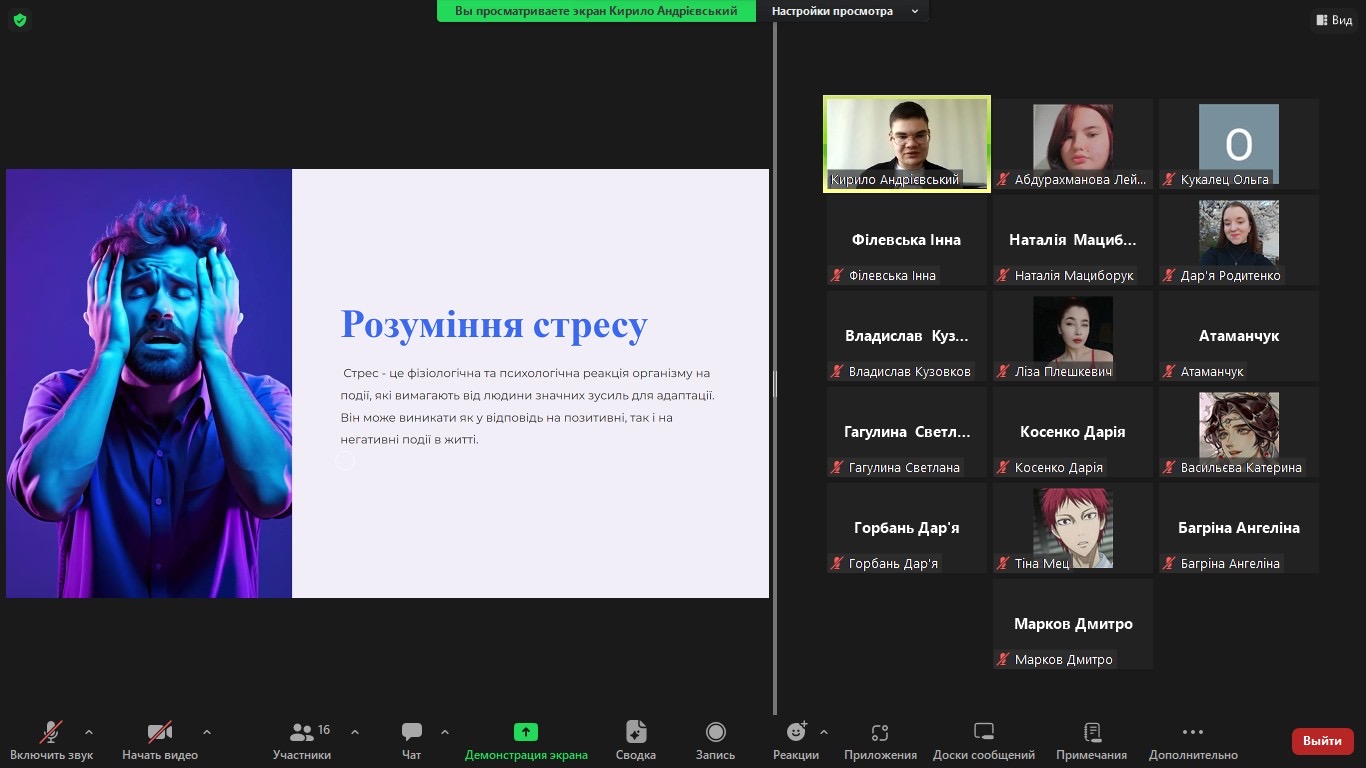Viewport: 1366px width, 768px height.
Task: Click the Демонстрация экрана label
Action: point(526,755)
